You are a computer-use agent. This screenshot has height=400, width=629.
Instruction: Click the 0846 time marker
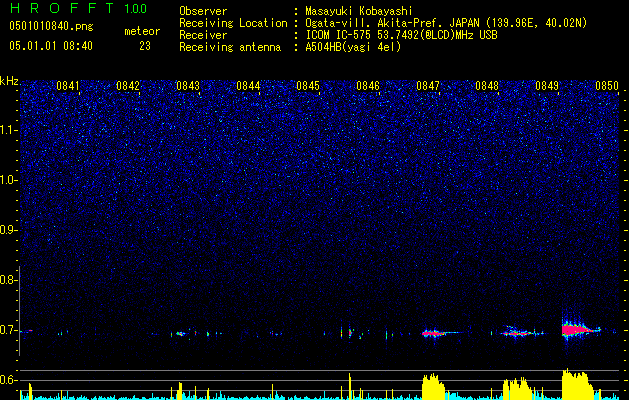pyautogui.click(x=368, y=86)
